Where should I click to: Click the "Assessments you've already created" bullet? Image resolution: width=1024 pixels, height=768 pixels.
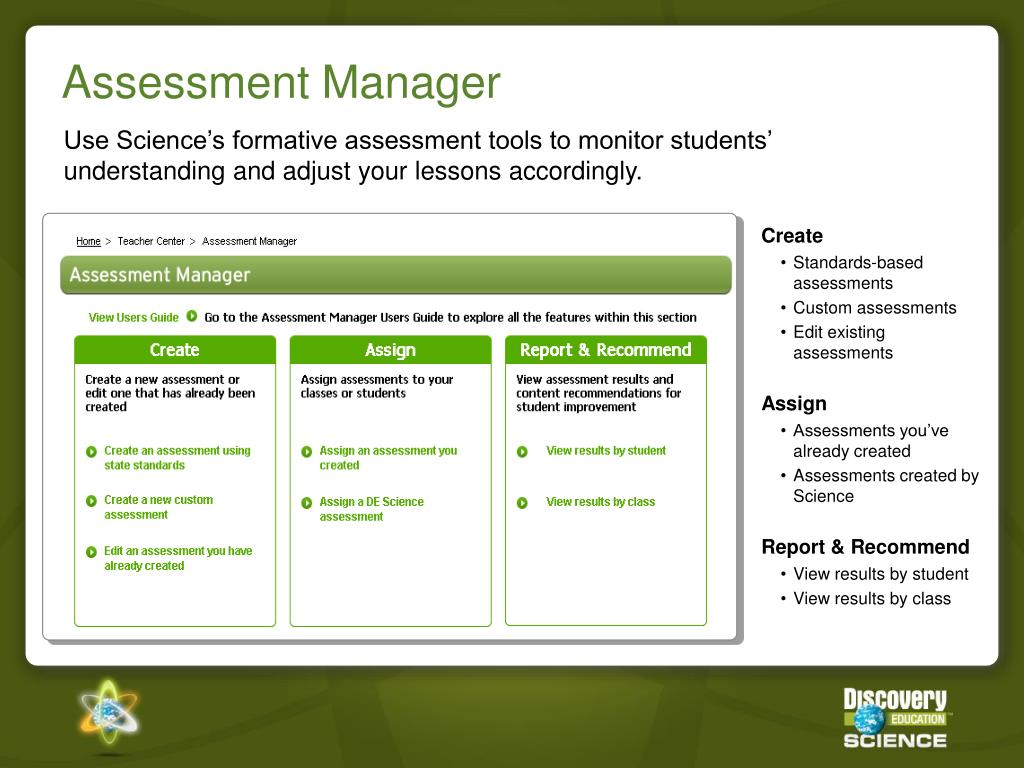[871, 441]
